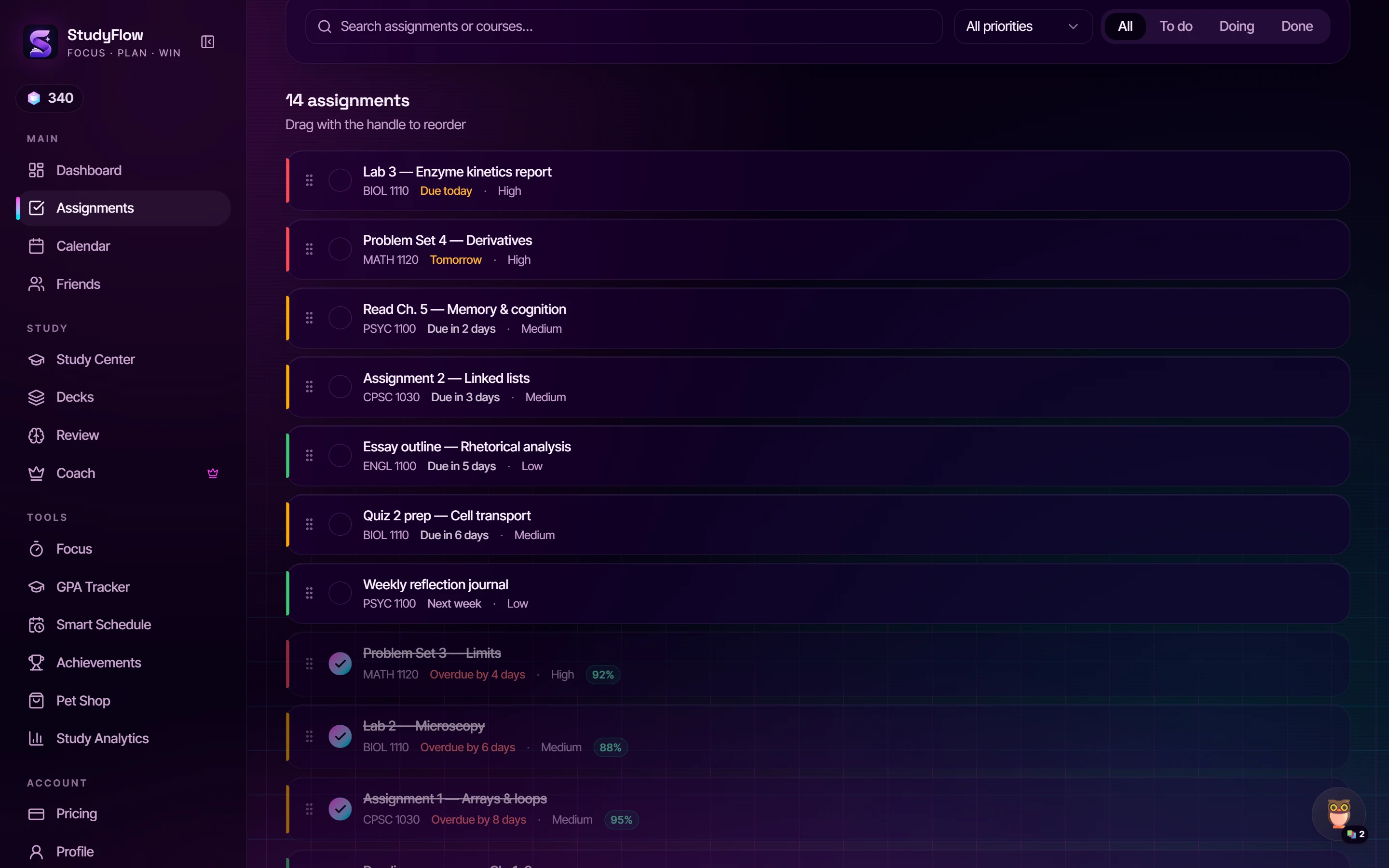Click the GPA Tracker graduation cap icon
Screen dimensions: 1389x868
(36, 587)
